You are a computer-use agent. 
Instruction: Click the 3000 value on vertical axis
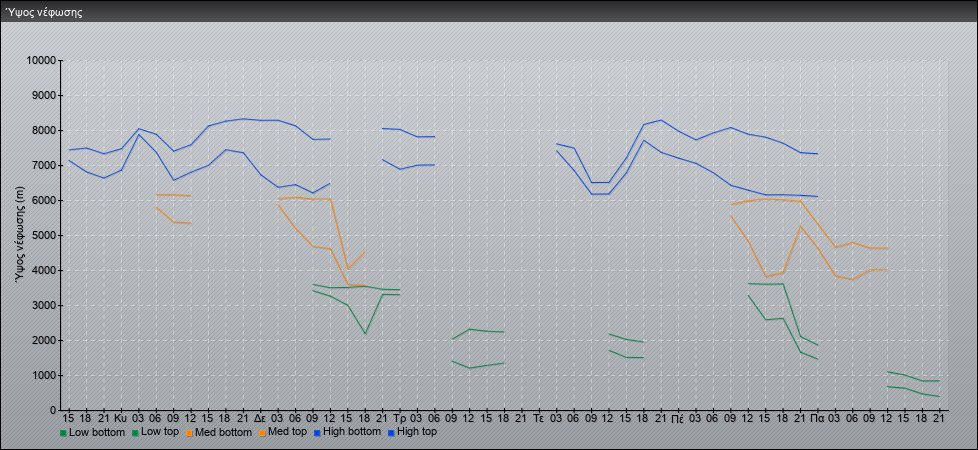(x=44, y=305)
